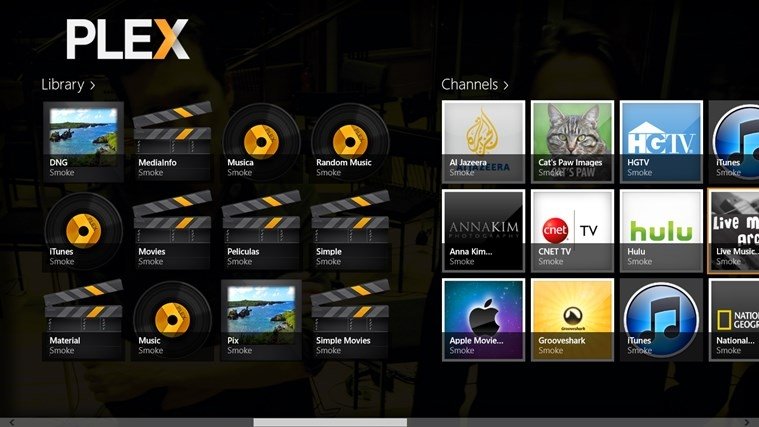Image resolution: width=759 pixels, height=427 pixels.
Task: Open the bottom-row iTunes channel tile
Action: point(661,320)
